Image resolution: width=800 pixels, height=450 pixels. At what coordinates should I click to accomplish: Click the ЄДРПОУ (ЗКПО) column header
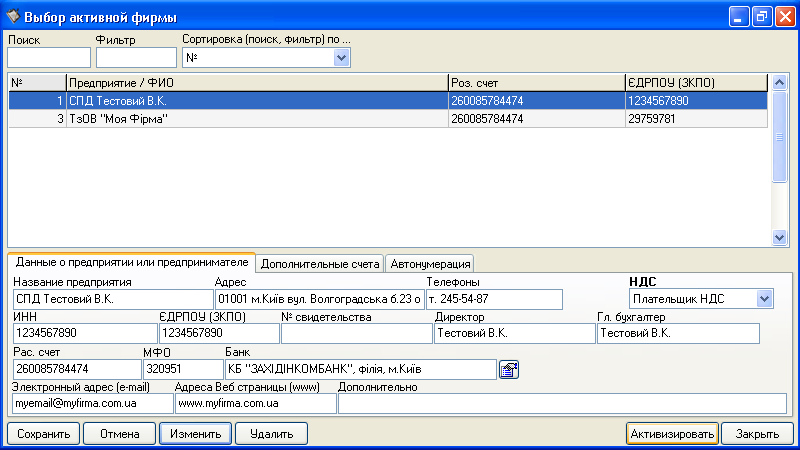(x=695, y=82)
